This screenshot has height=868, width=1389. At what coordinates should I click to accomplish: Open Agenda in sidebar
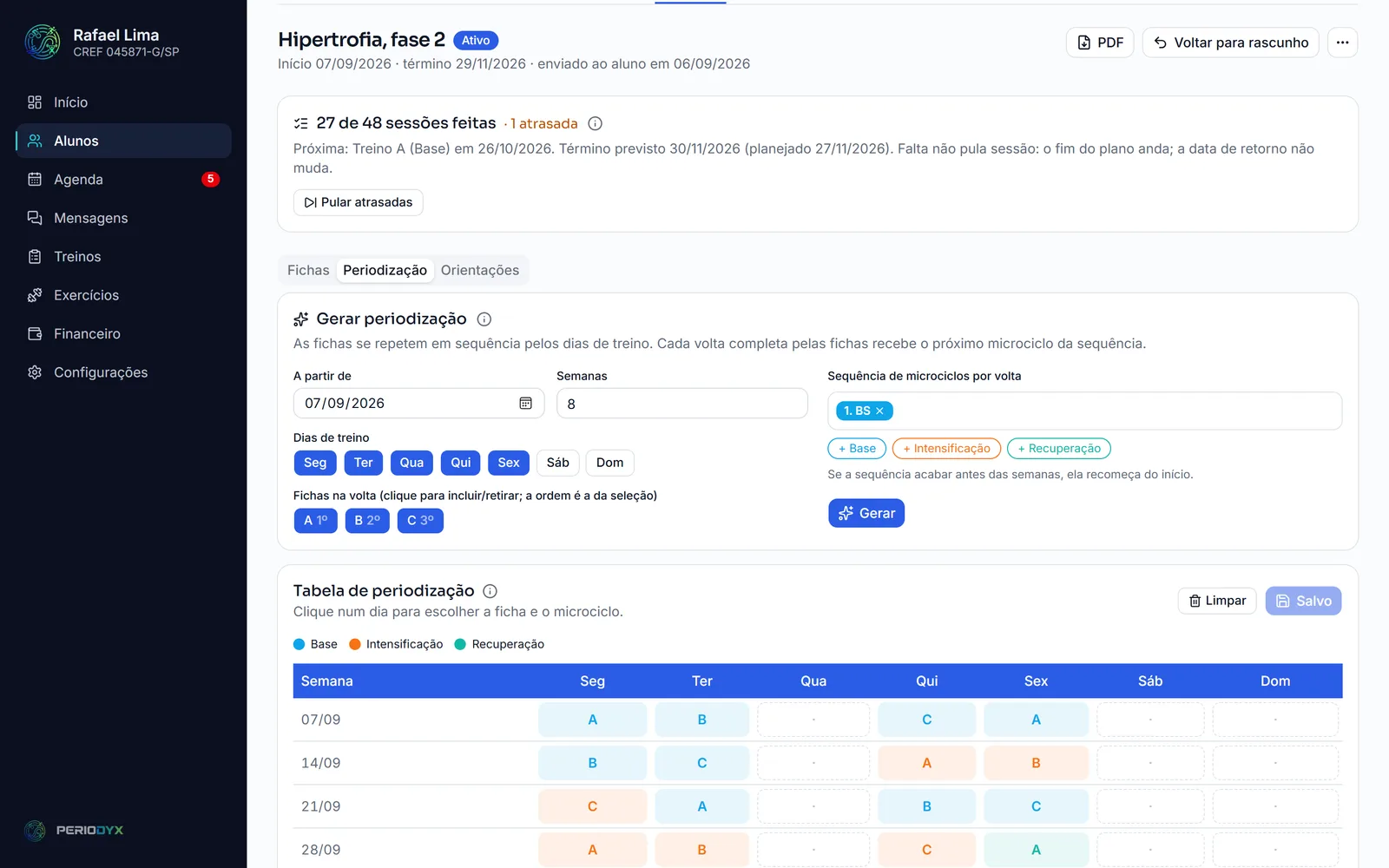[123, 180]
